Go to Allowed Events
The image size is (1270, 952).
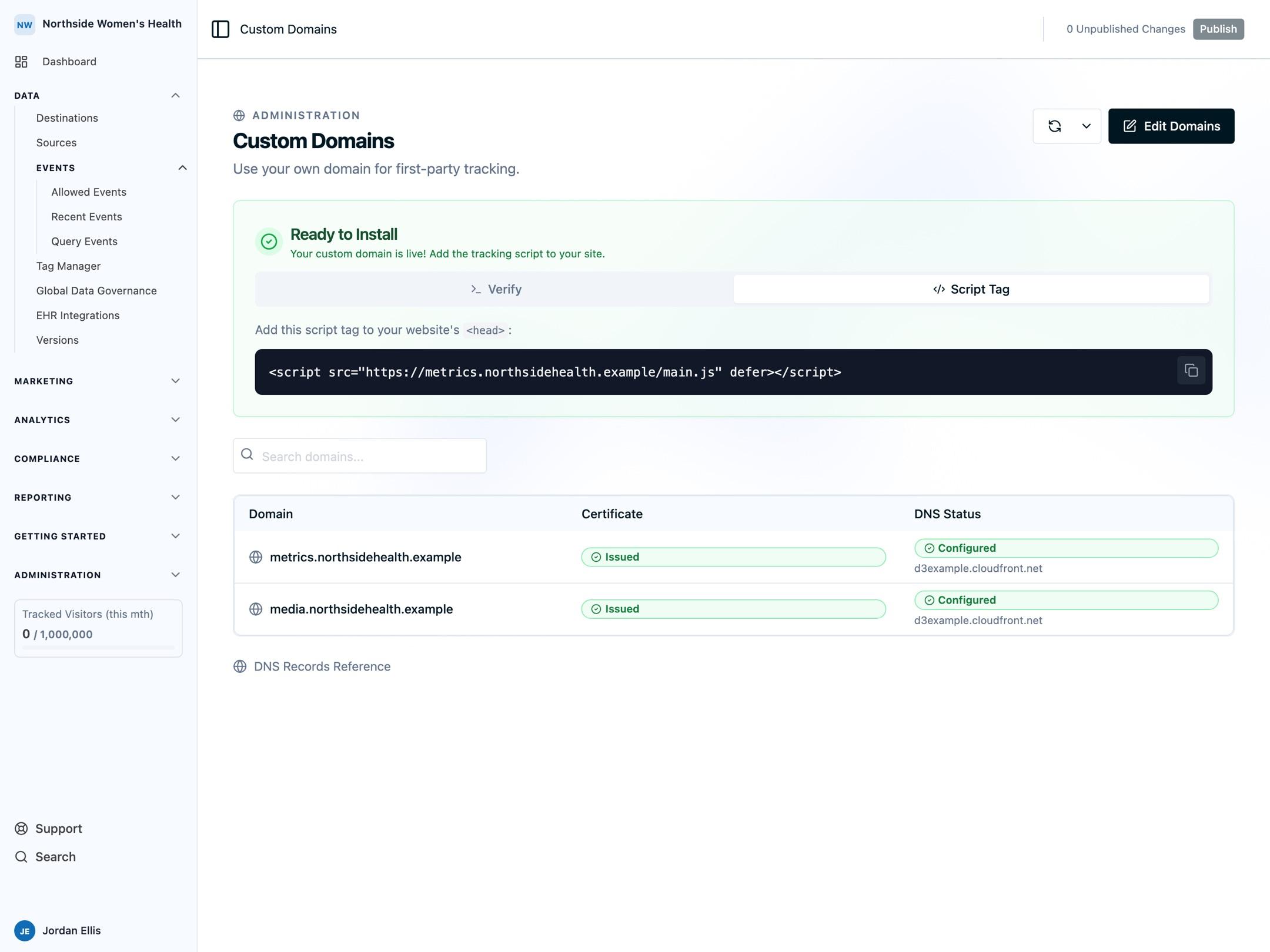[89, 192]
